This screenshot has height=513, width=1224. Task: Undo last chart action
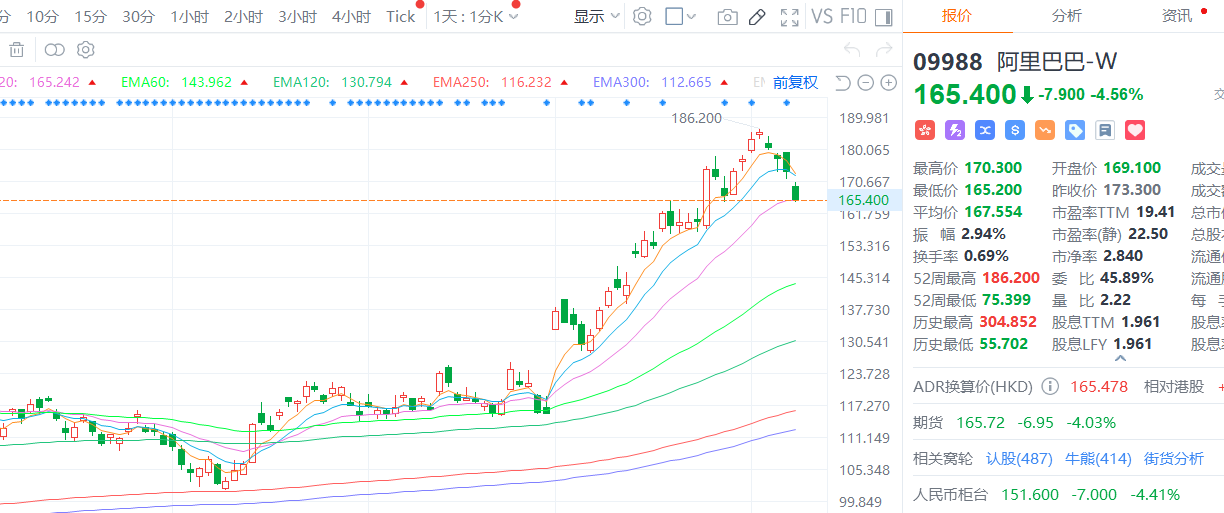coord(852,49)
